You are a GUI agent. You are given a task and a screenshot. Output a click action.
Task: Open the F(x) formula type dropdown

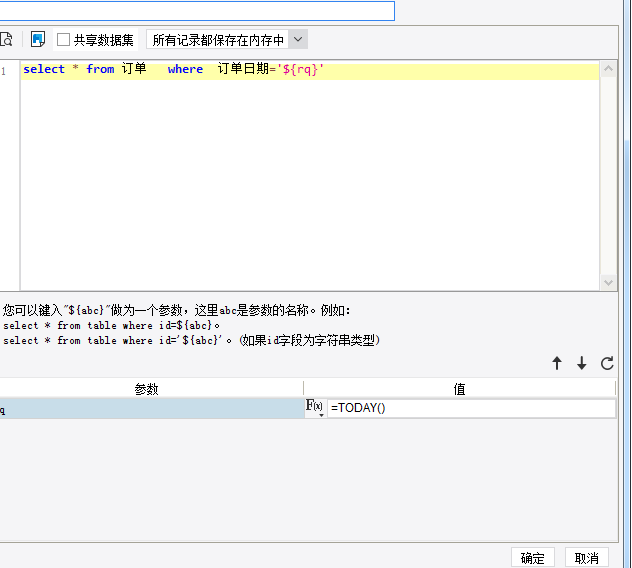315,408
